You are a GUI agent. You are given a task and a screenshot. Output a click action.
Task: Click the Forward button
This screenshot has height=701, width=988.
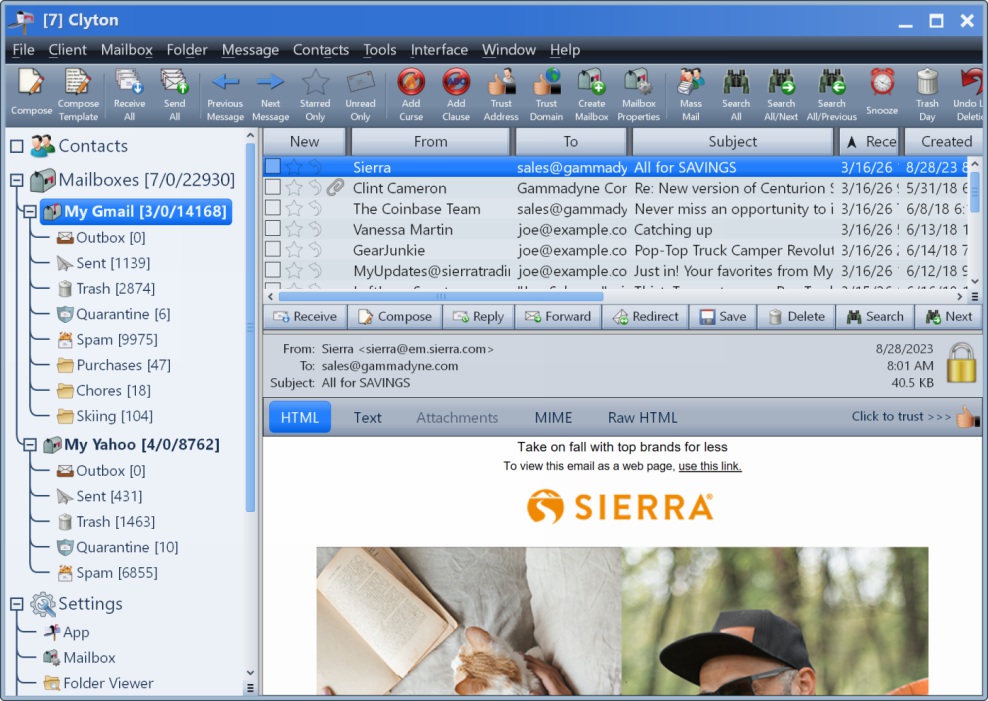(558, 317)
